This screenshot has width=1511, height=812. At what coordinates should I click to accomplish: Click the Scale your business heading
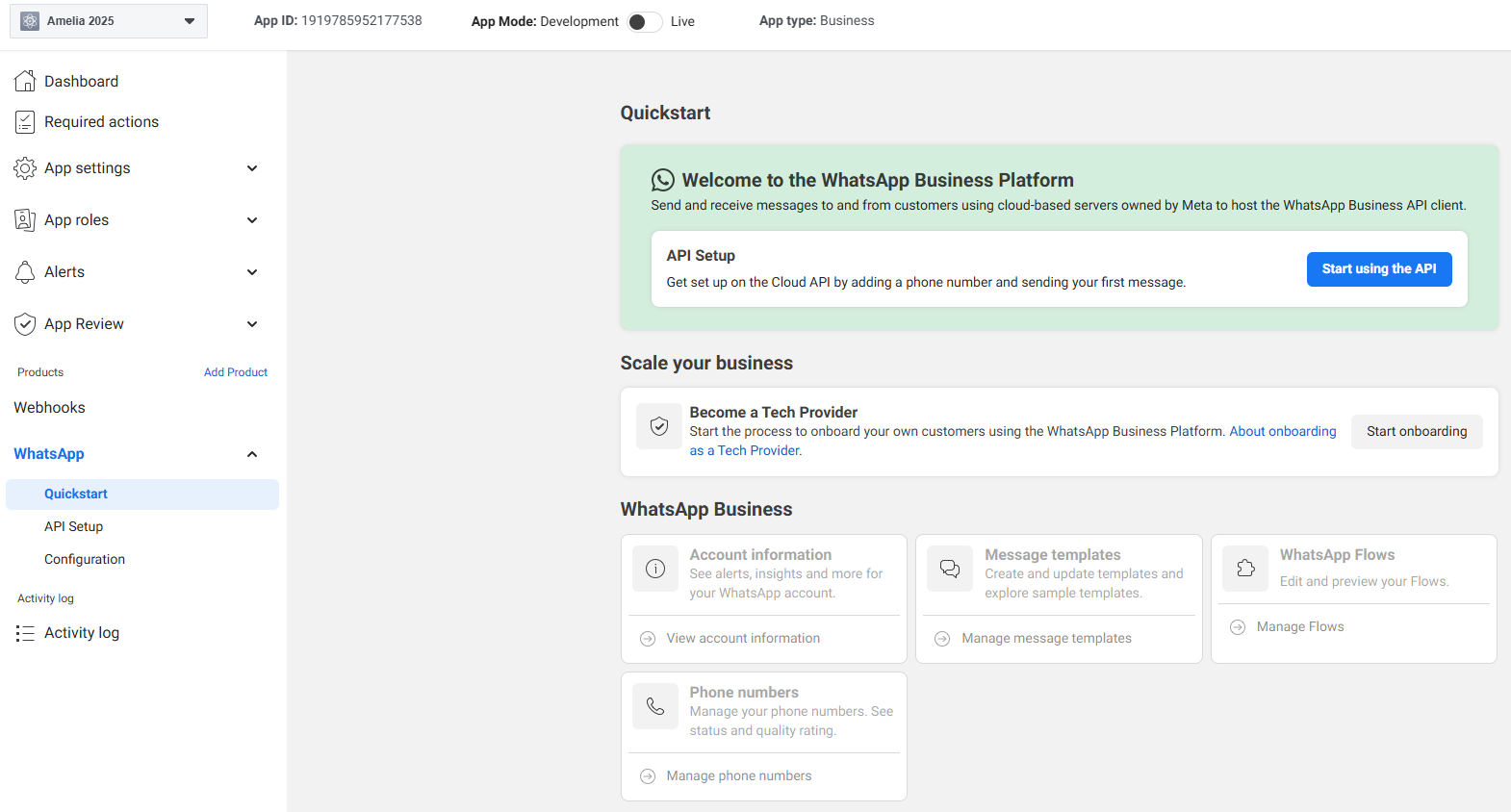706,364
